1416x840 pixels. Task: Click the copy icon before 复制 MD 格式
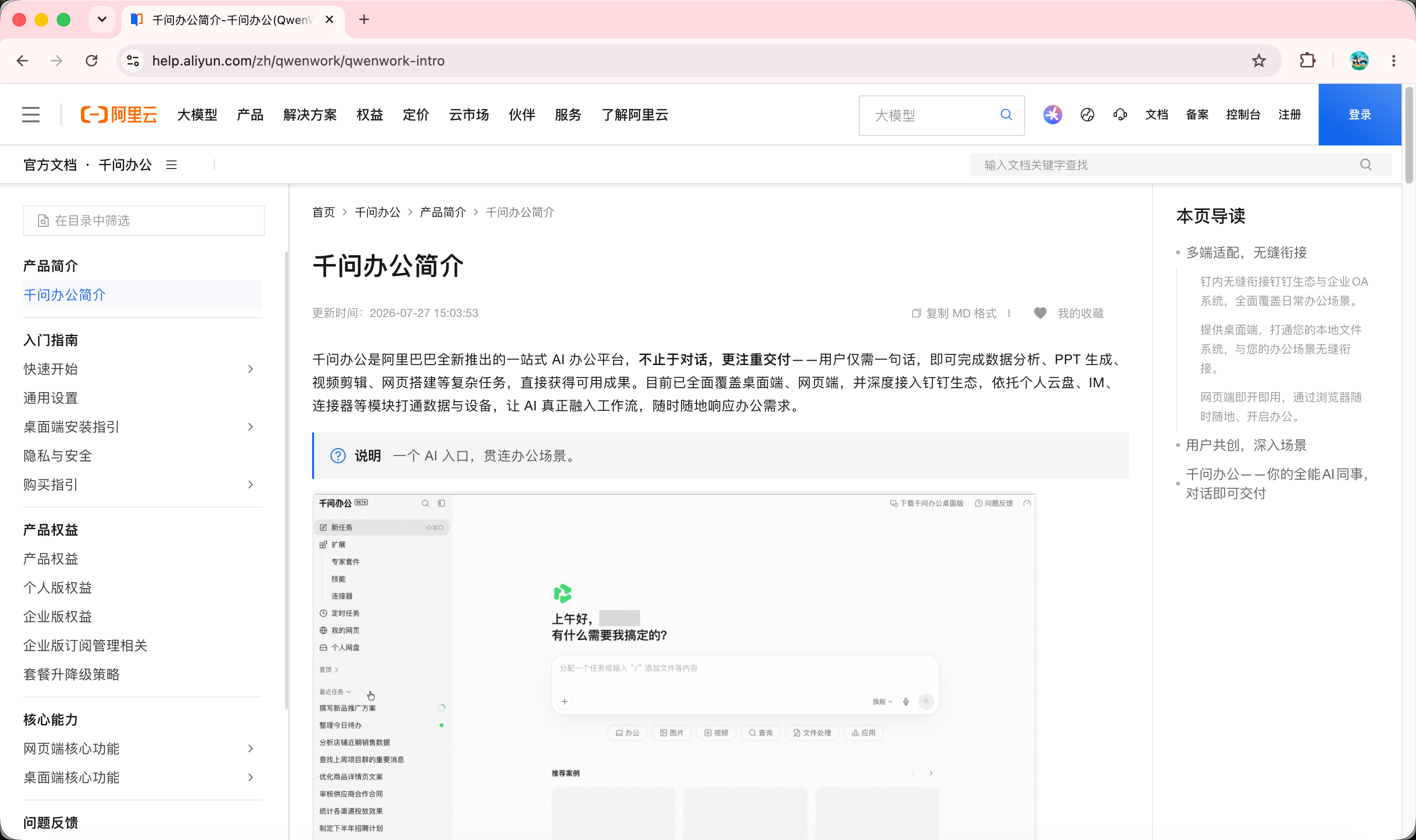coord(916,313)
